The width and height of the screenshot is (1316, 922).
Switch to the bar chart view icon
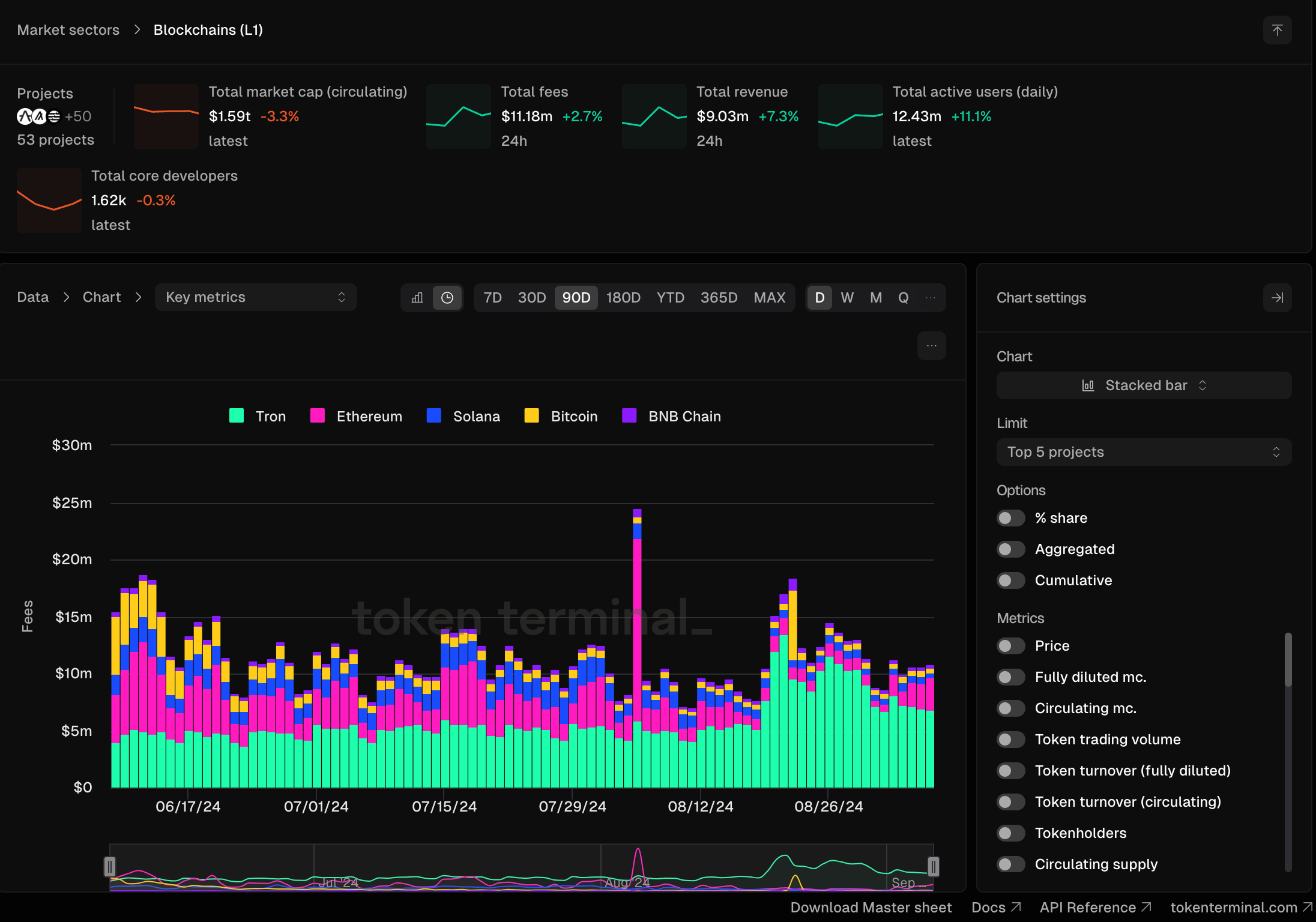coord(417,298)
